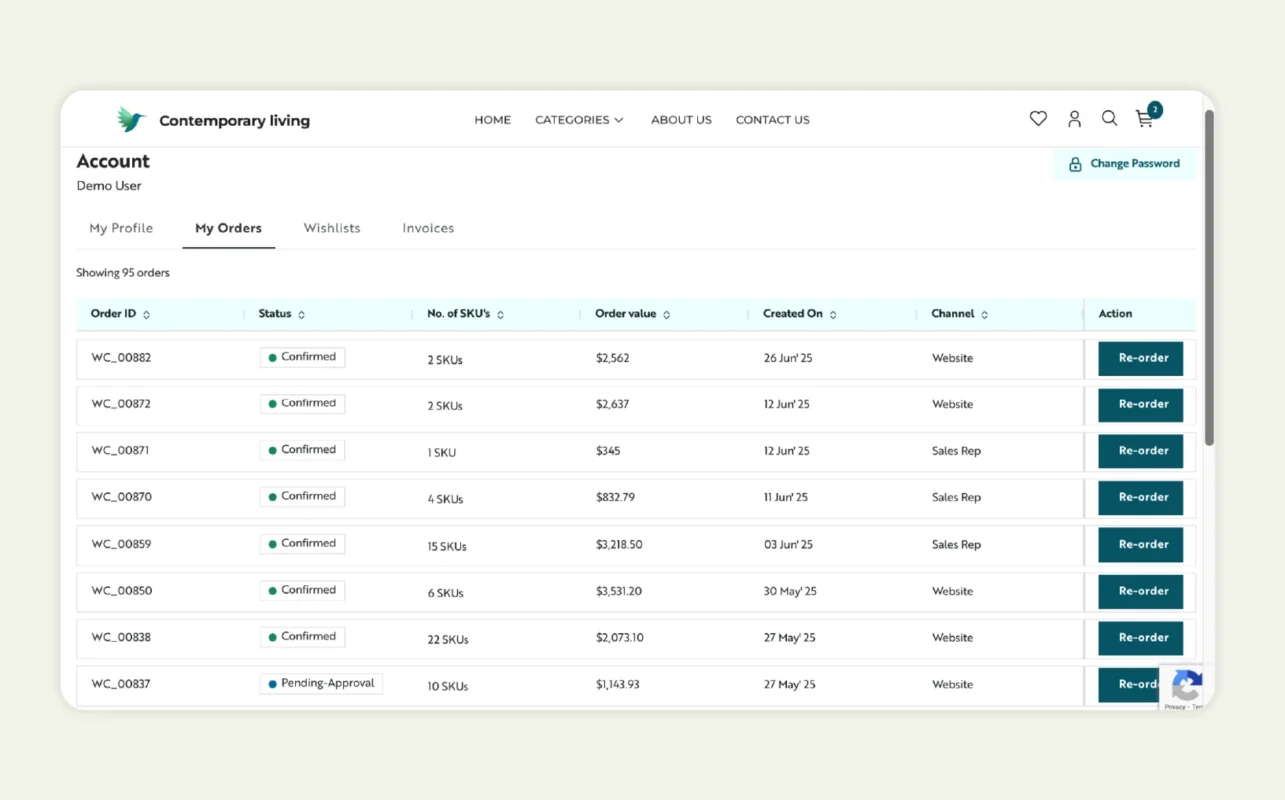Viewport: 1285px width, 800px height.
Task: Open the Channel column sort control
Action: tap(986, 313)
